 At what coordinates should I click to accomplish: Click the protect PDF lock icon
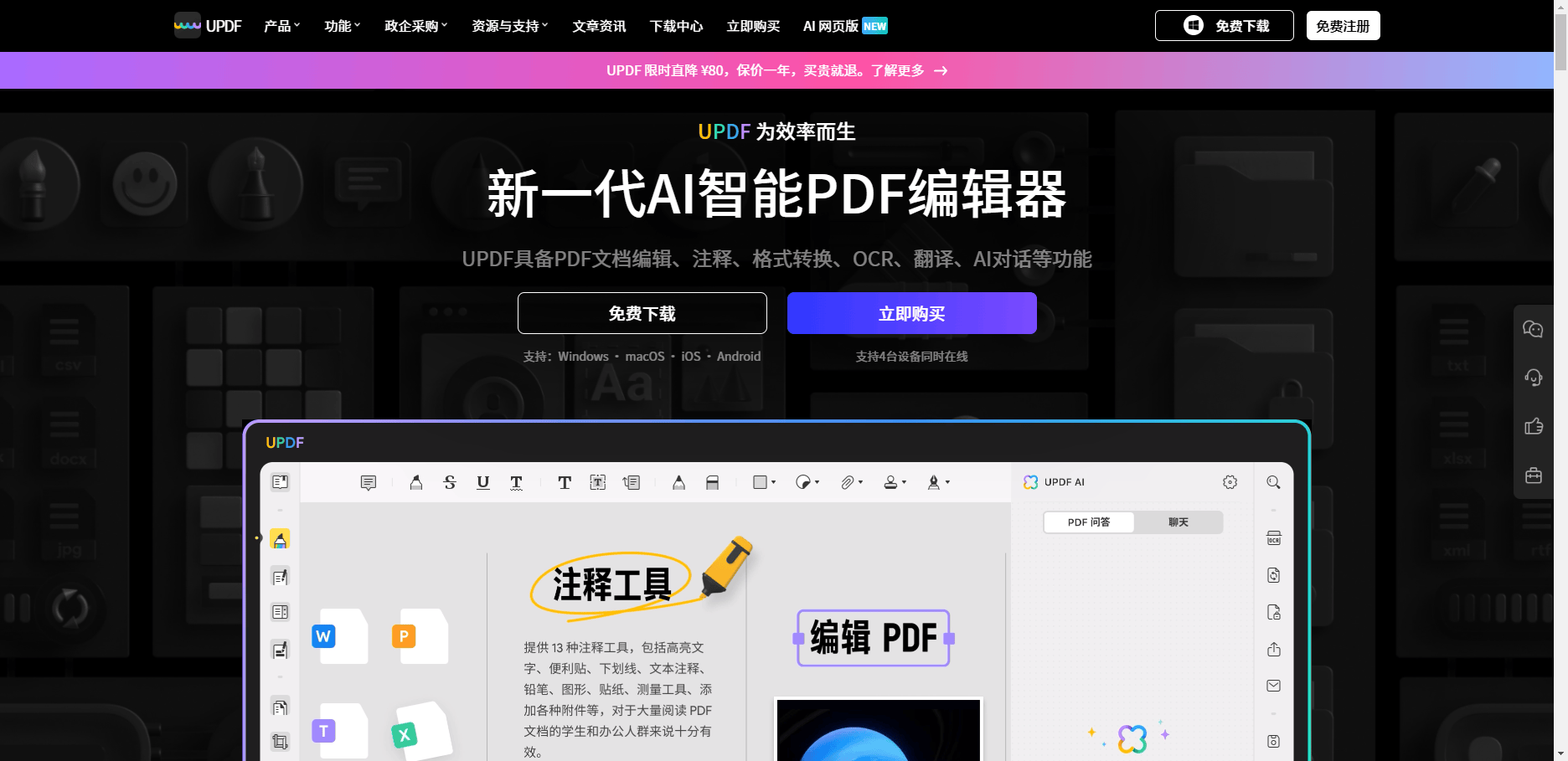1274,612
